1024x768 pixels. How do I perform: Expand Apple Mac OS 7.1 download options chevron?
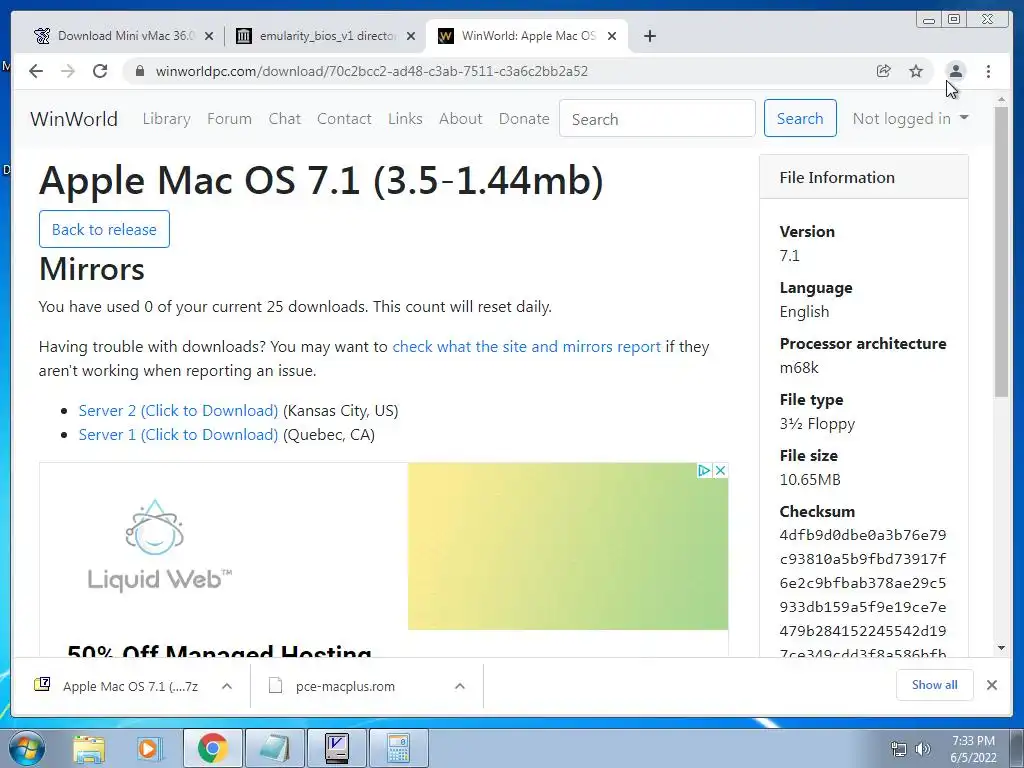227,686
